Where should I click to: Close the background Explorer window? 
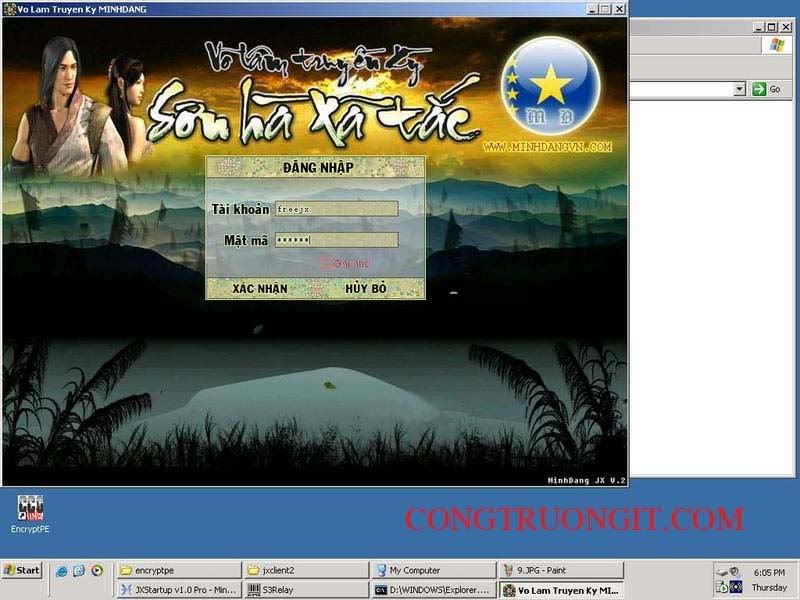[x=786, y=27]
